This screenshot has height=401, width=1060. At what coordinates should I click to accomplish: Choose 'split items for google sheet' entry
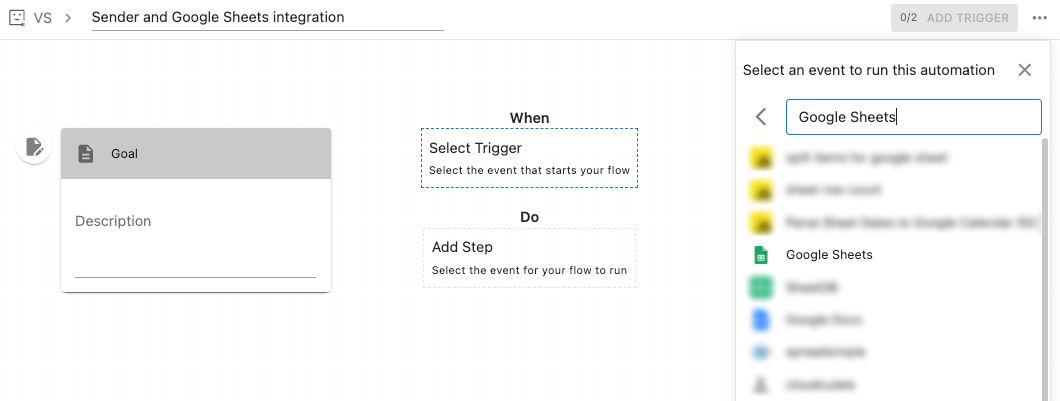point(866,158)
